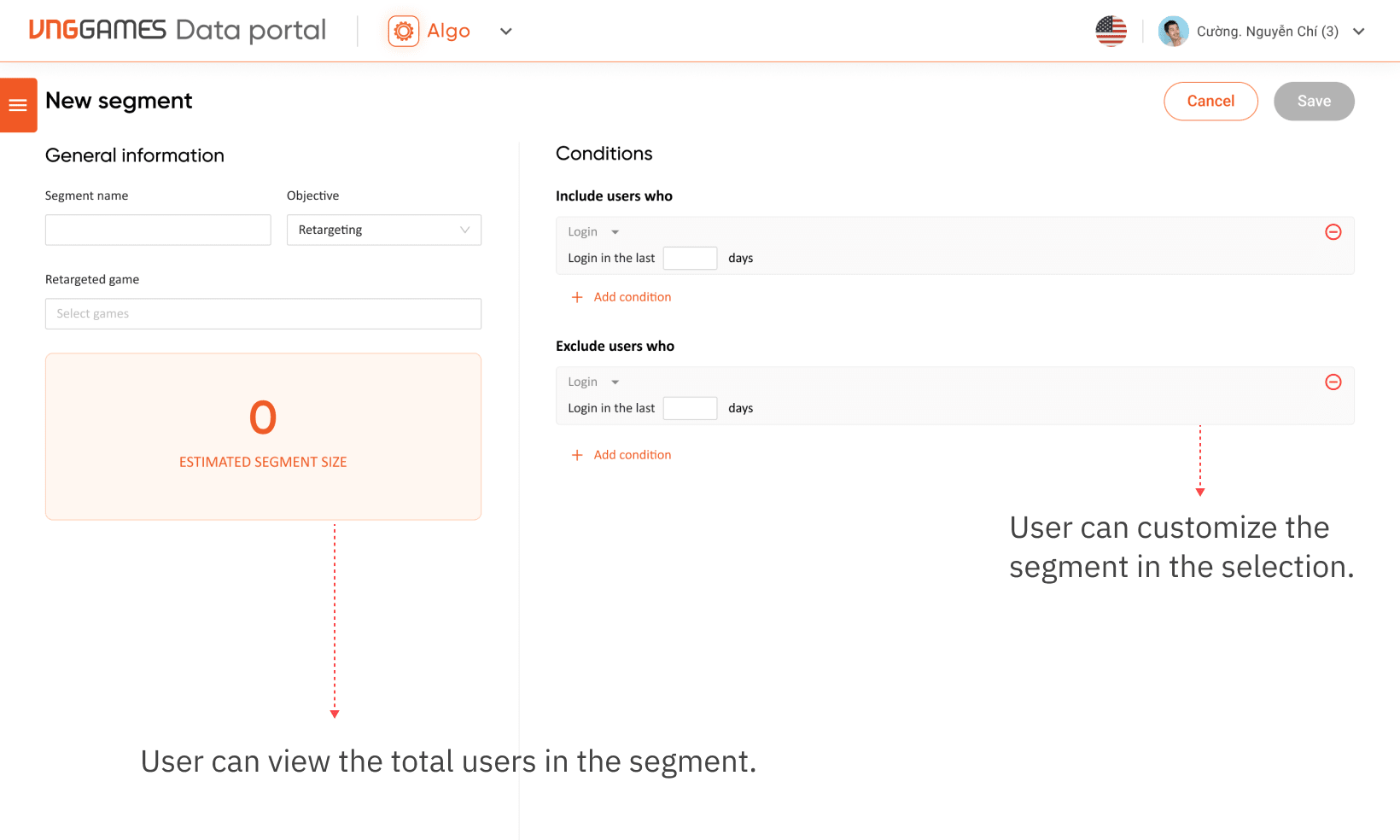The image size is (1400, 840).
Task: Expand the Algo product switcher chevron
Action: [x=506, y=32]
